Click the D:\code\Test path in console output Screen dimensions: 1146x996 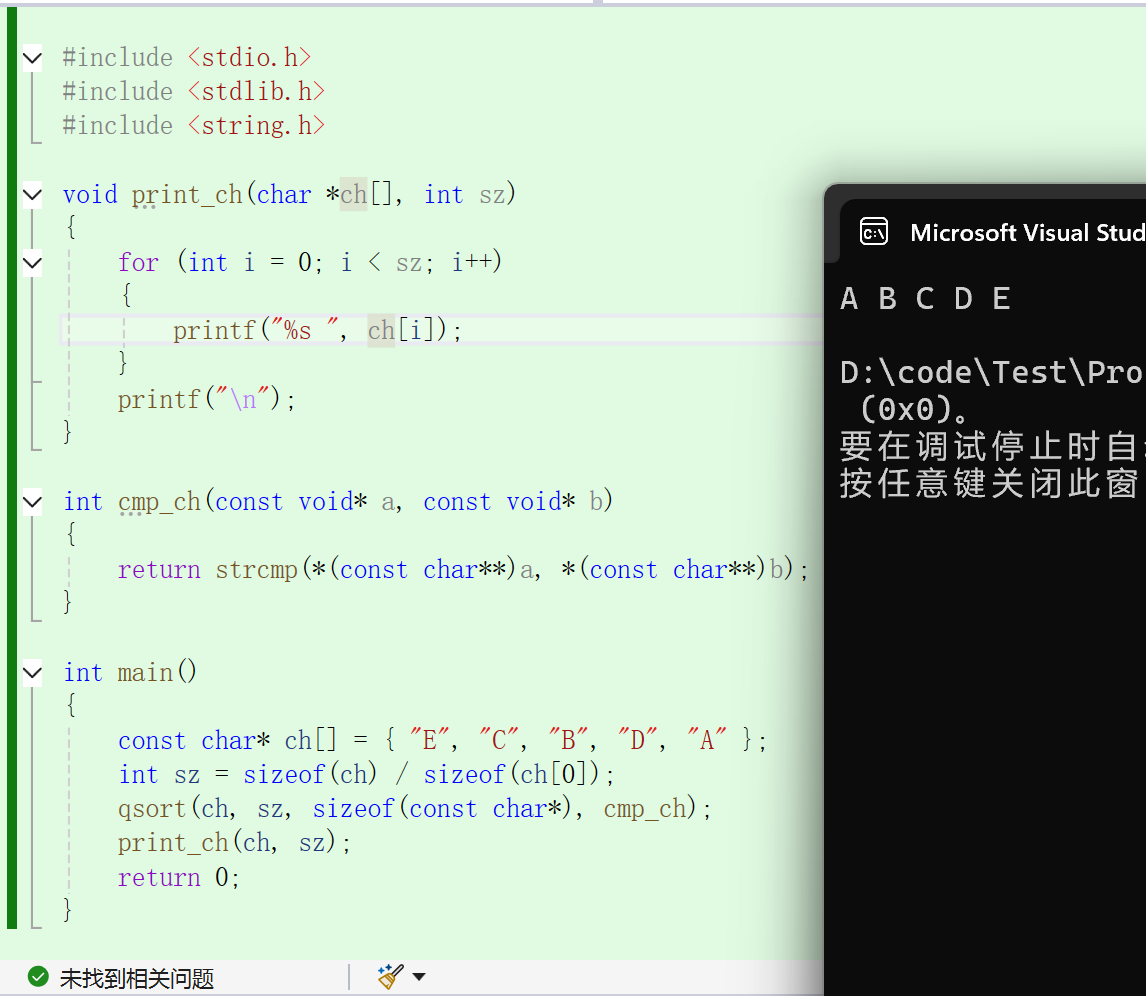990,371
